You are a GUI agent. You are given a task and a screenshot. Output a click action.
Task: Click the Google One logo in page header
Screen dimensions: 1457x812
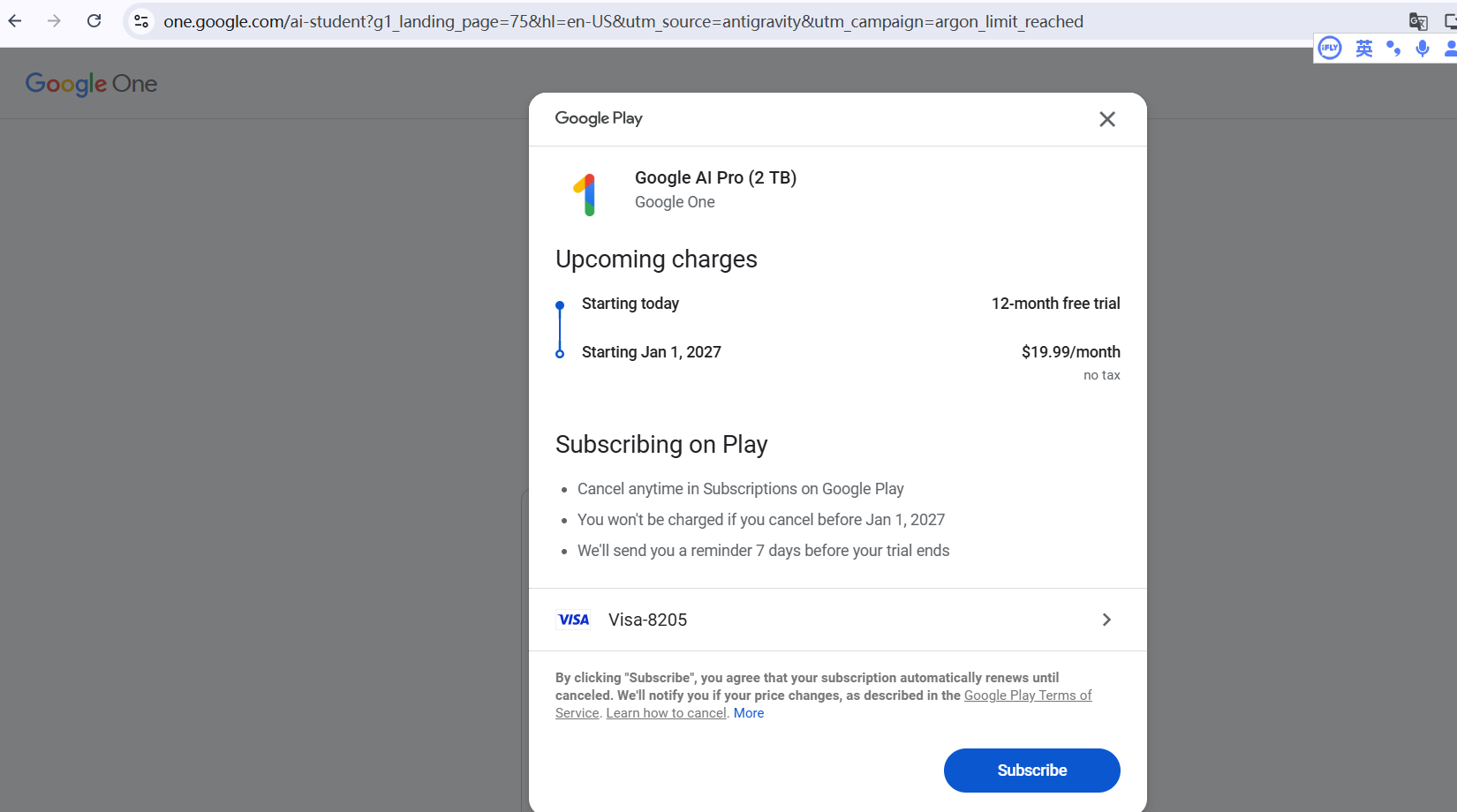tap(91, 84)
